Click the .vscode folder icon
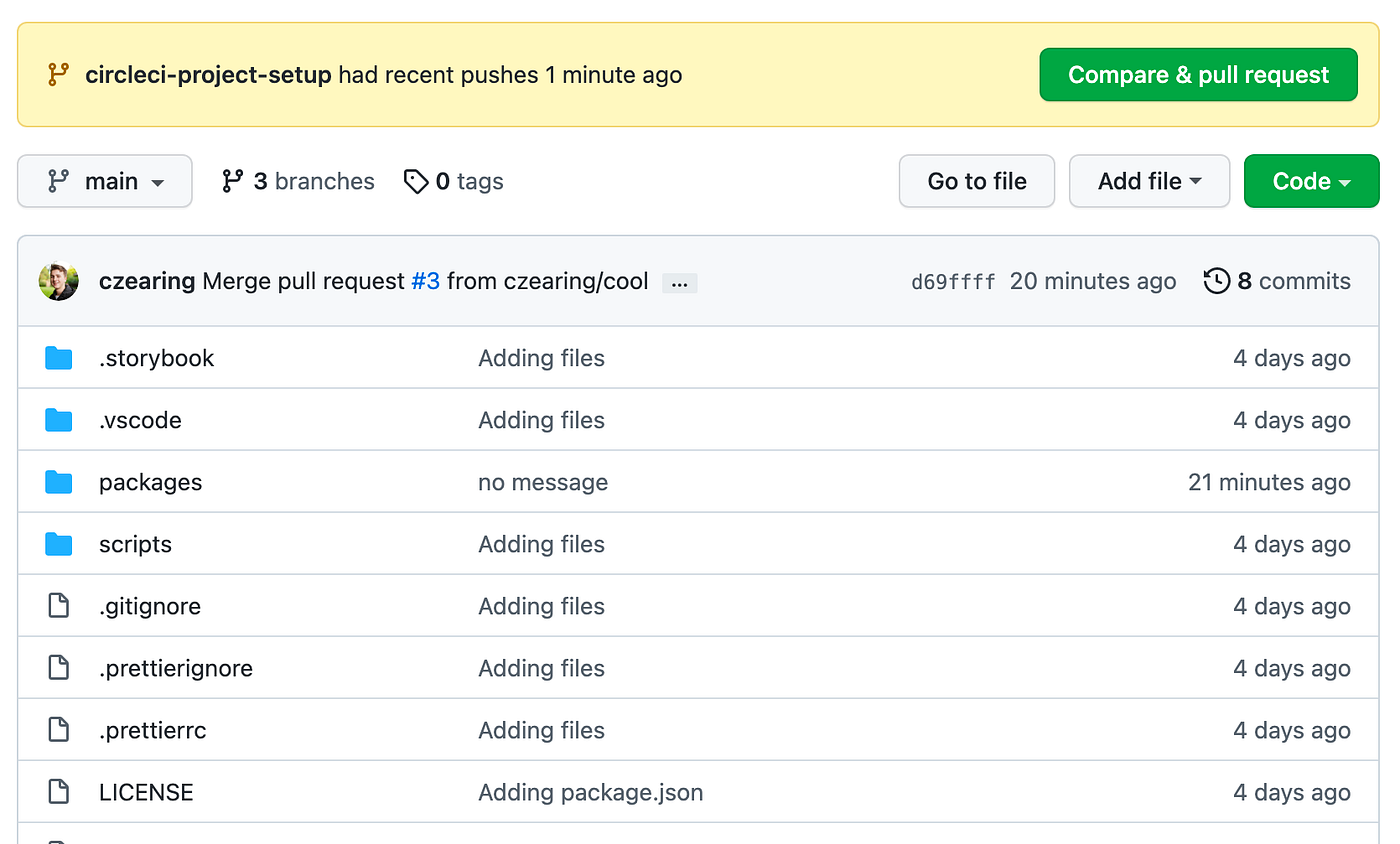1400x844 pixels. point(59,420)
